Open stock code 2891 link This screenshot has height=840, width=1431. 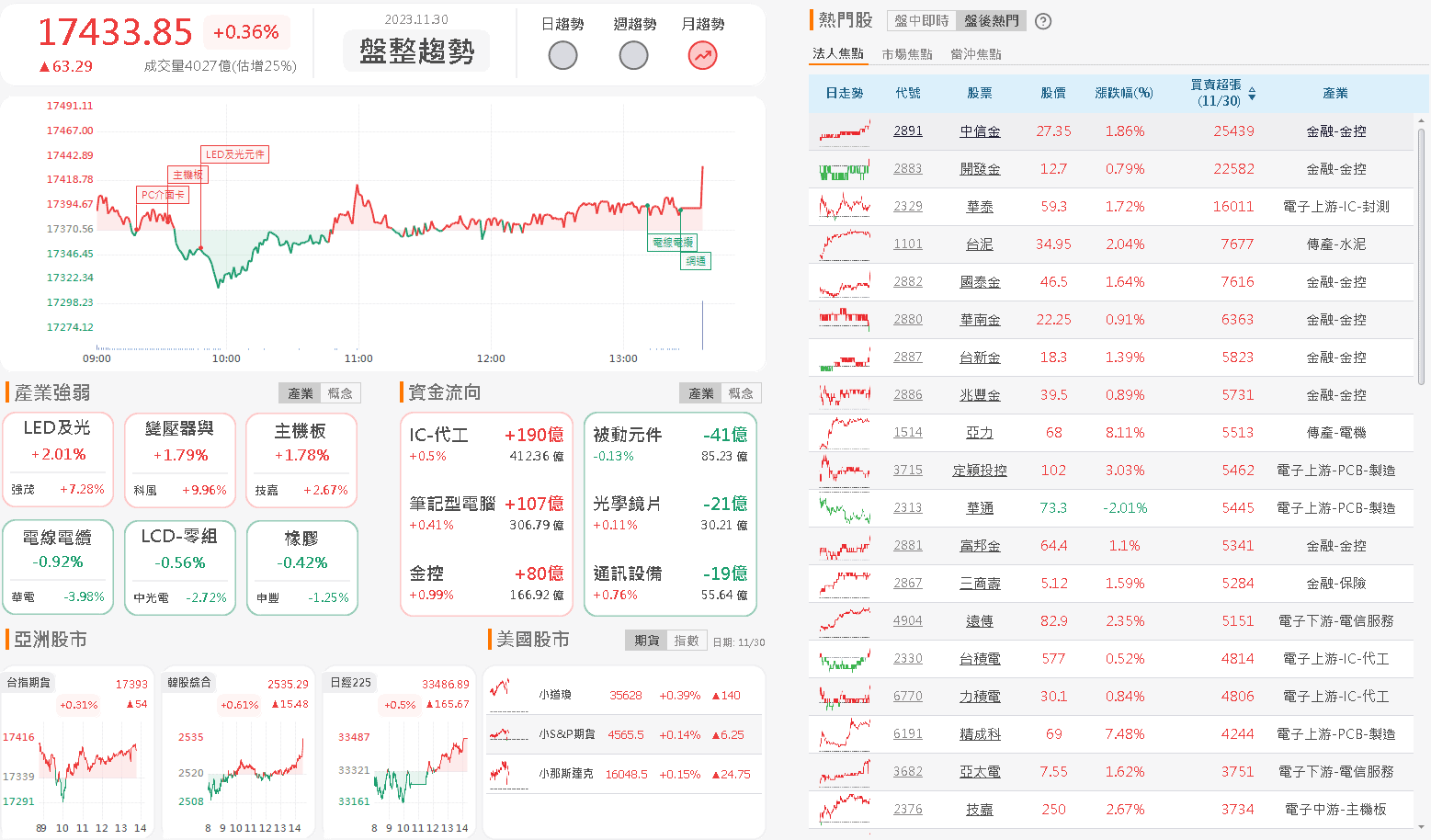[908, 131]
